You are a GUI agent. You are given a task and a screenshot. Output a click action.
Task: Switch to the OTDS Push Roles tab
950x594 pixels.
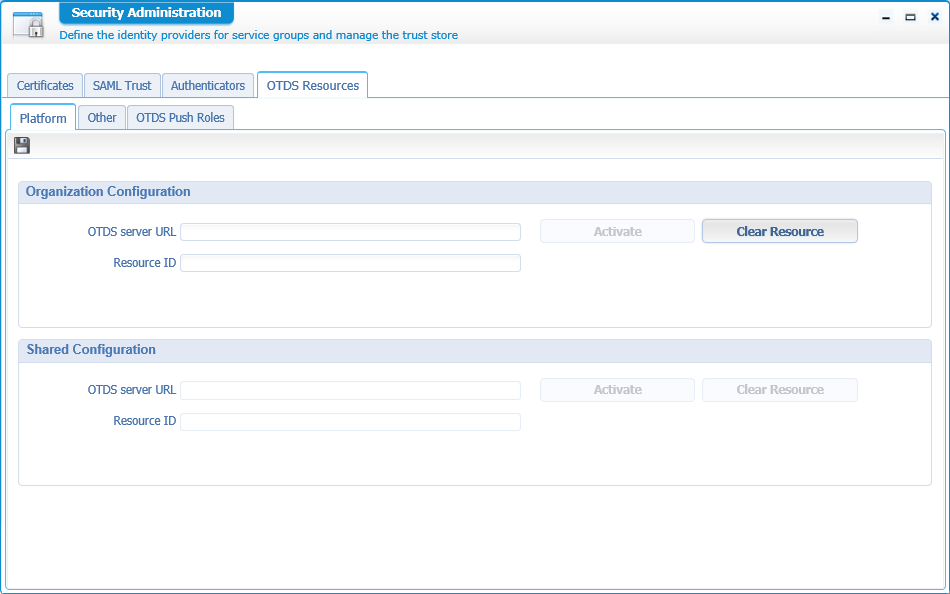181,118
